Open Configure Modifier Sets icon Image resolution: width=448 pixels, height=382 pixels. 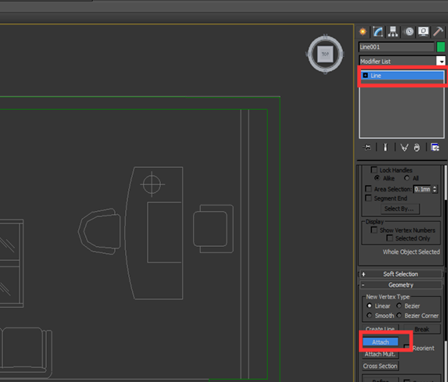tap(435, 147)
